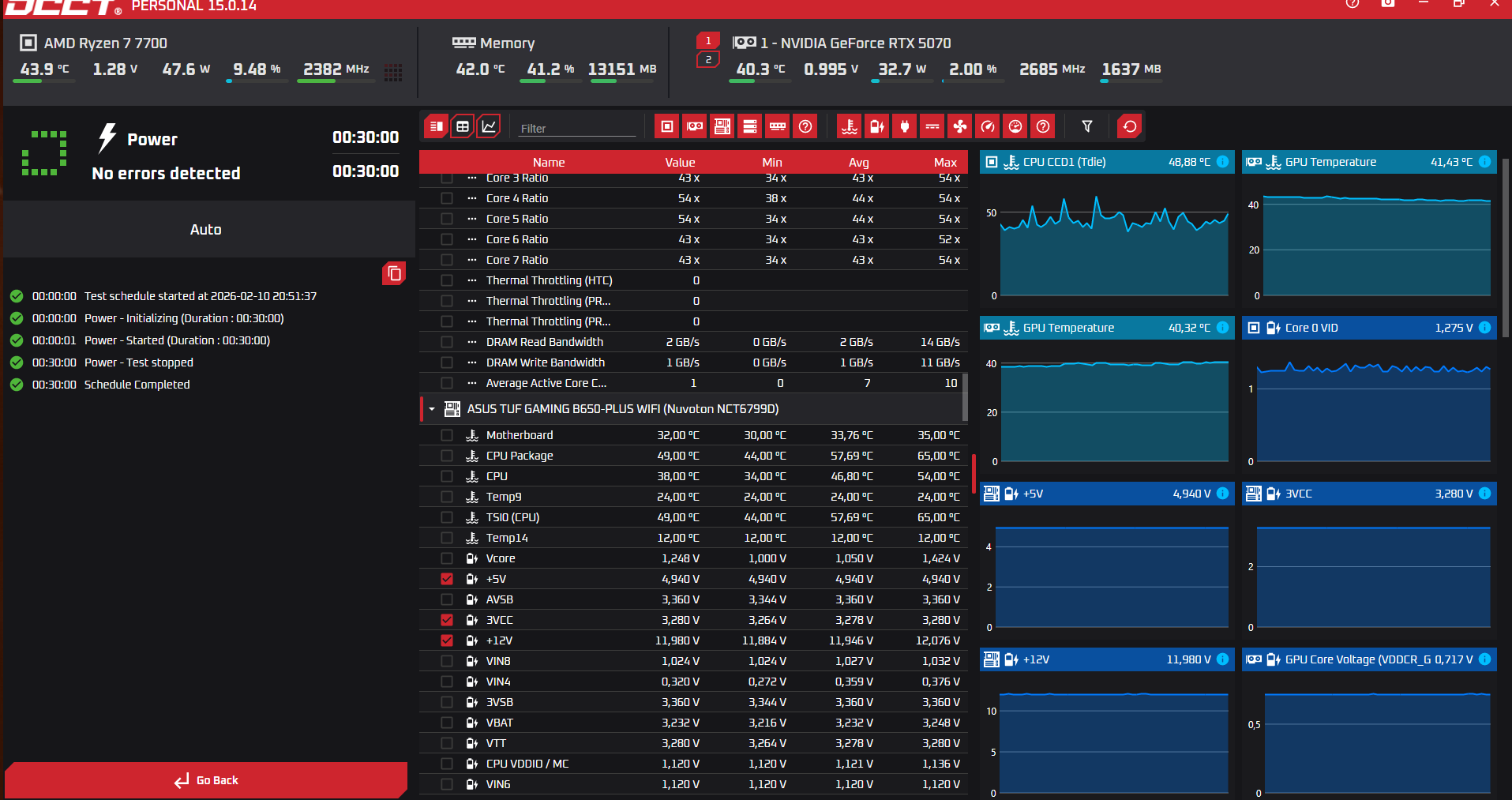Image resolution: width=1512 pixels, height=800 pixels.
Task: Sort by the Avg column header
Action: coord(859,163)
